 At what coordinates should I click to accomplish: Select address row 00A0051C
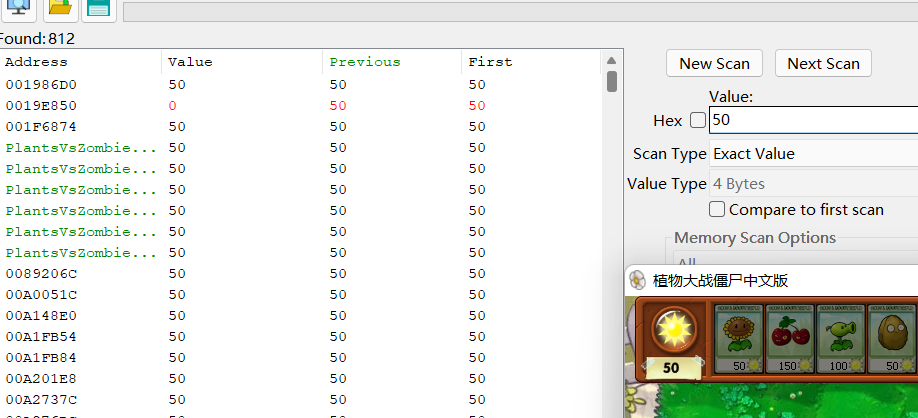302,295
